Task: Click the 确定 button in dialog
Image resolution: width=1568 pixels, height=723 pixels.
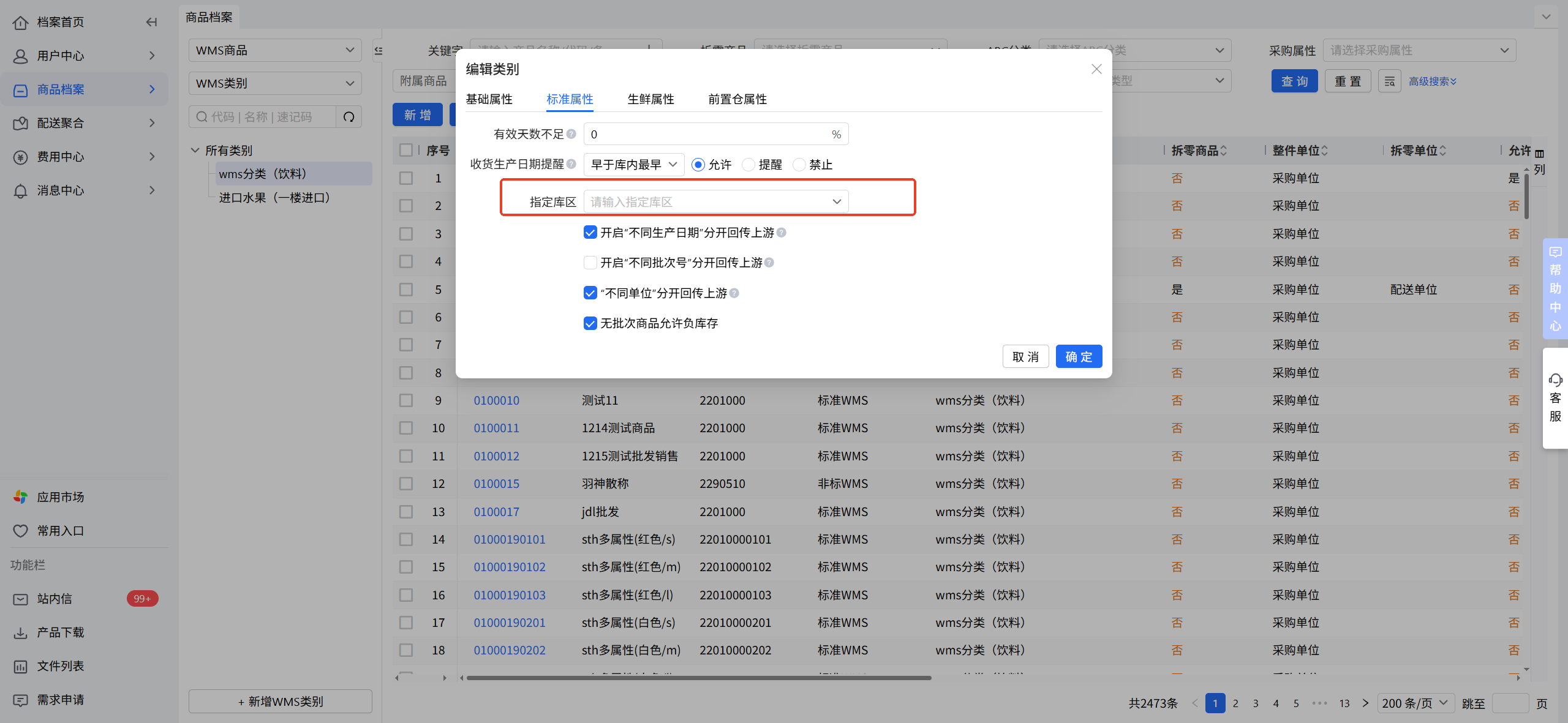Action: [1078, 357]
